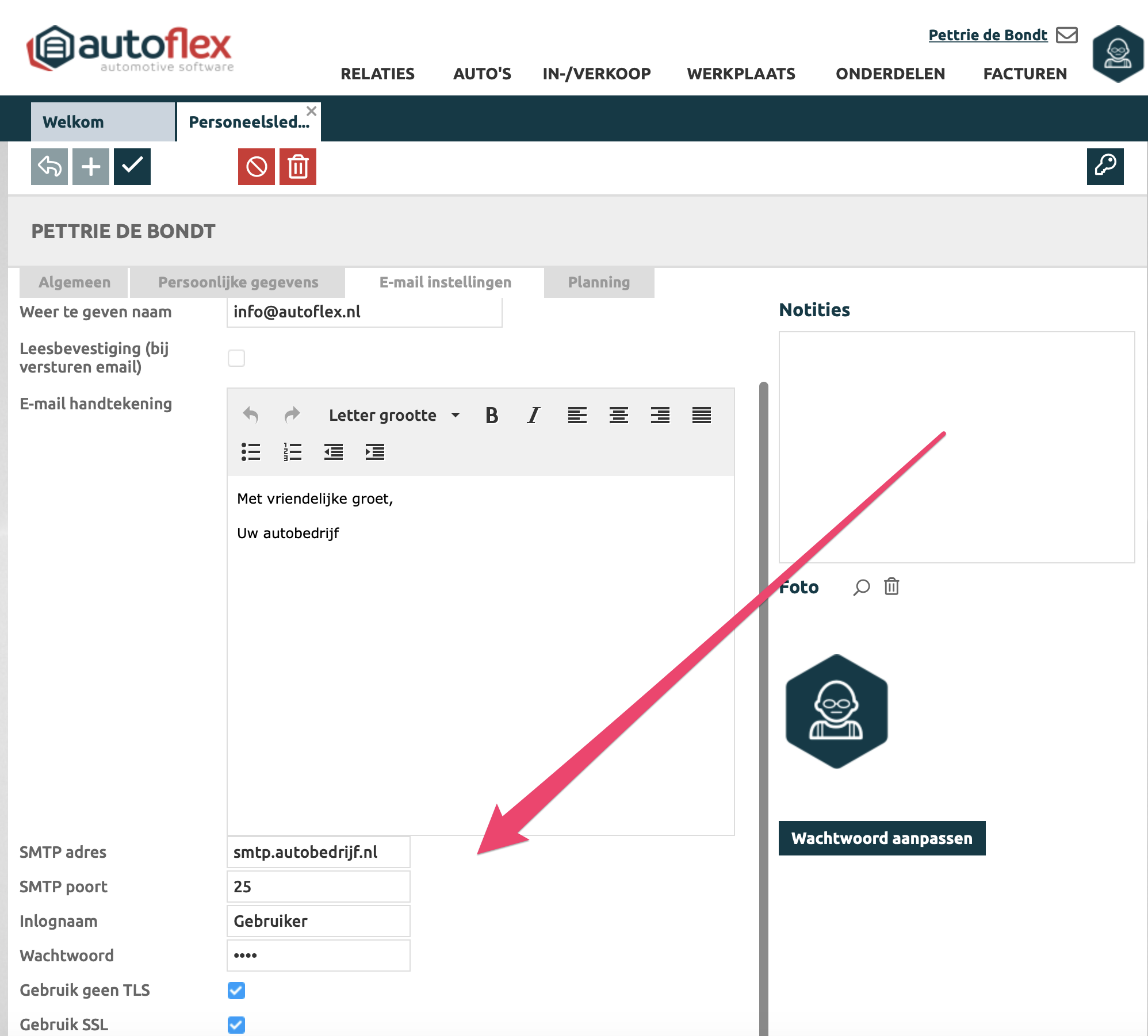
Task: Enable Leesbevestiging checkbox
Action: (236, 358)
